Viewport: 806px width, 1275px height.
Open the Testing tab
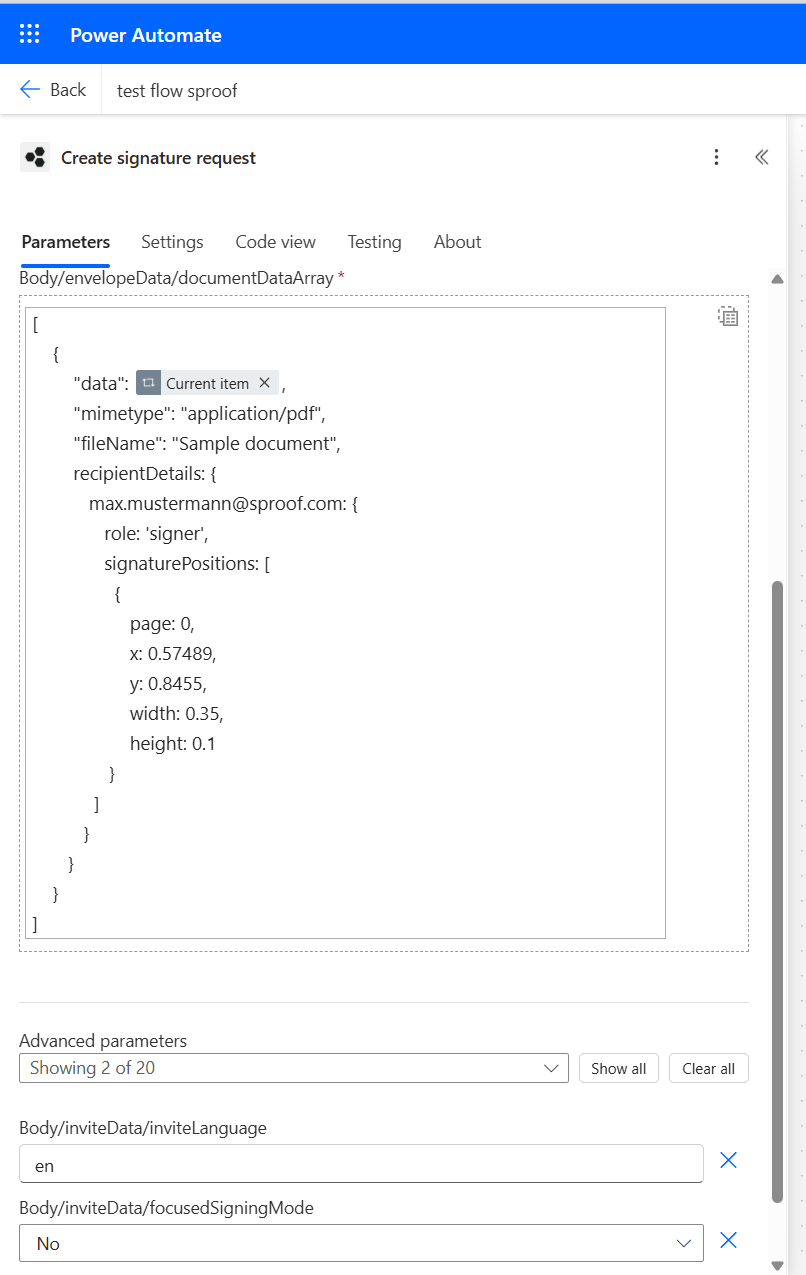click(374, 242)
